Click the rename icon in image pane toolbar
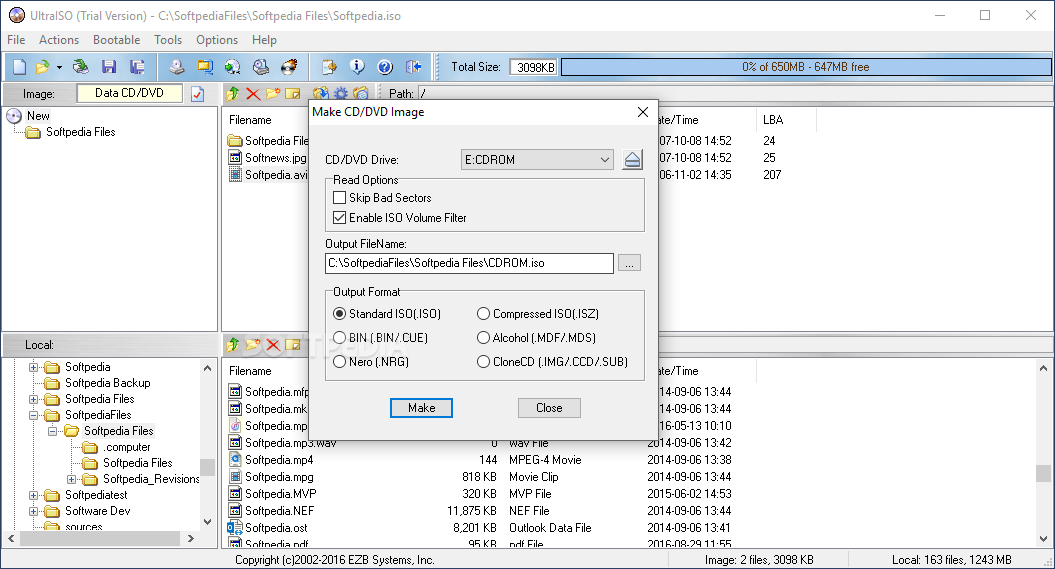Screen dimensions: 1055x569 click(x=293, y=93)
